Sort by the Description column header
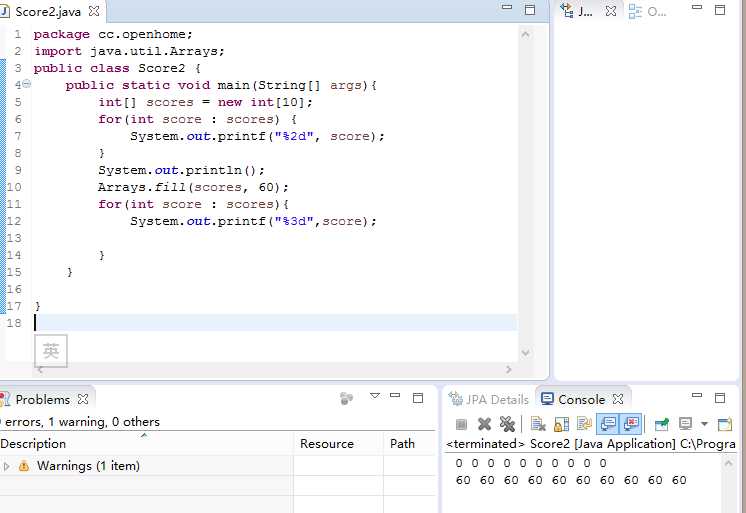The width and height of the screenshot is (746, 513). (x=146, y=444)
